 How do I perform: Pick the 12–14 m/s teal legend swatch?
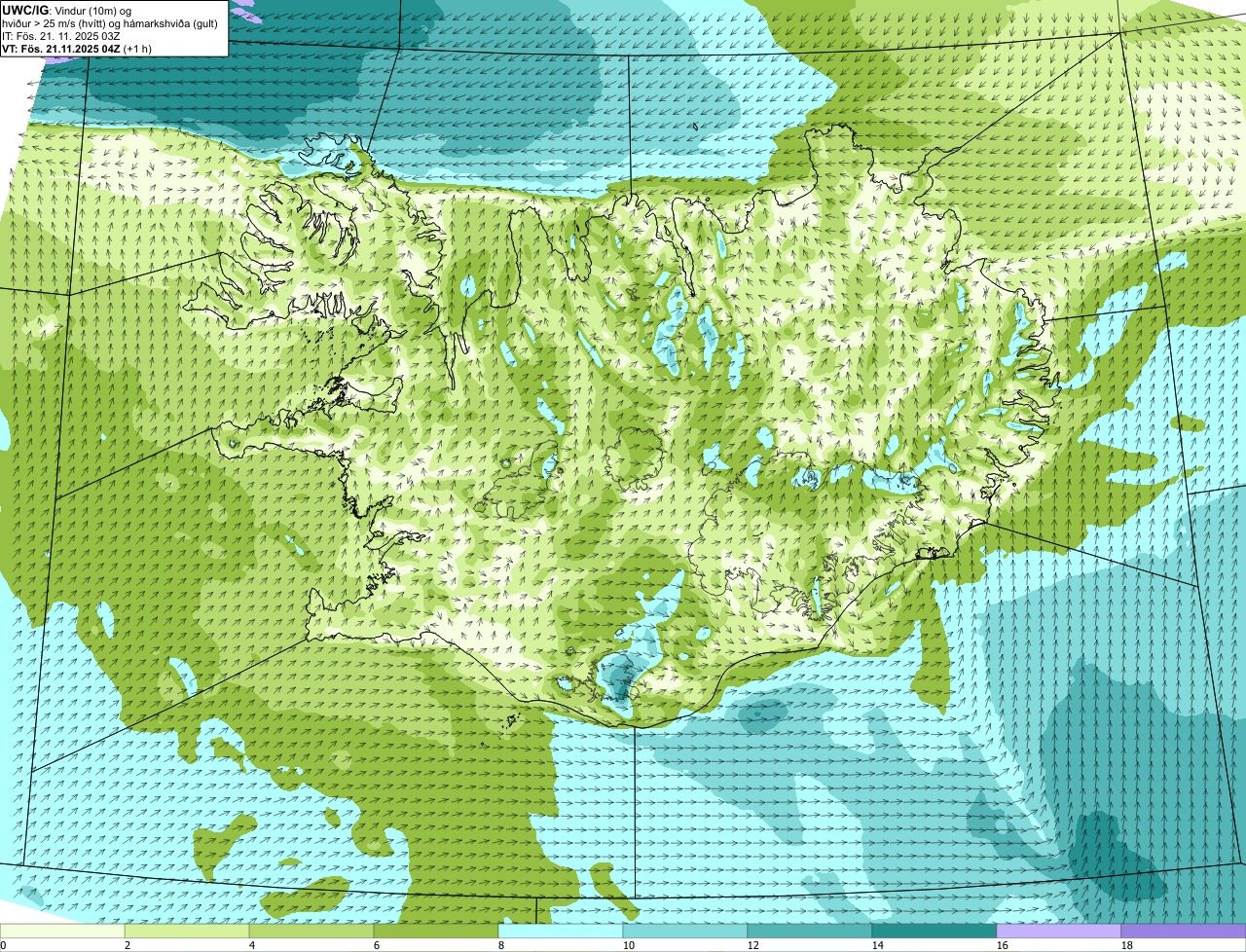click(810, 932)
